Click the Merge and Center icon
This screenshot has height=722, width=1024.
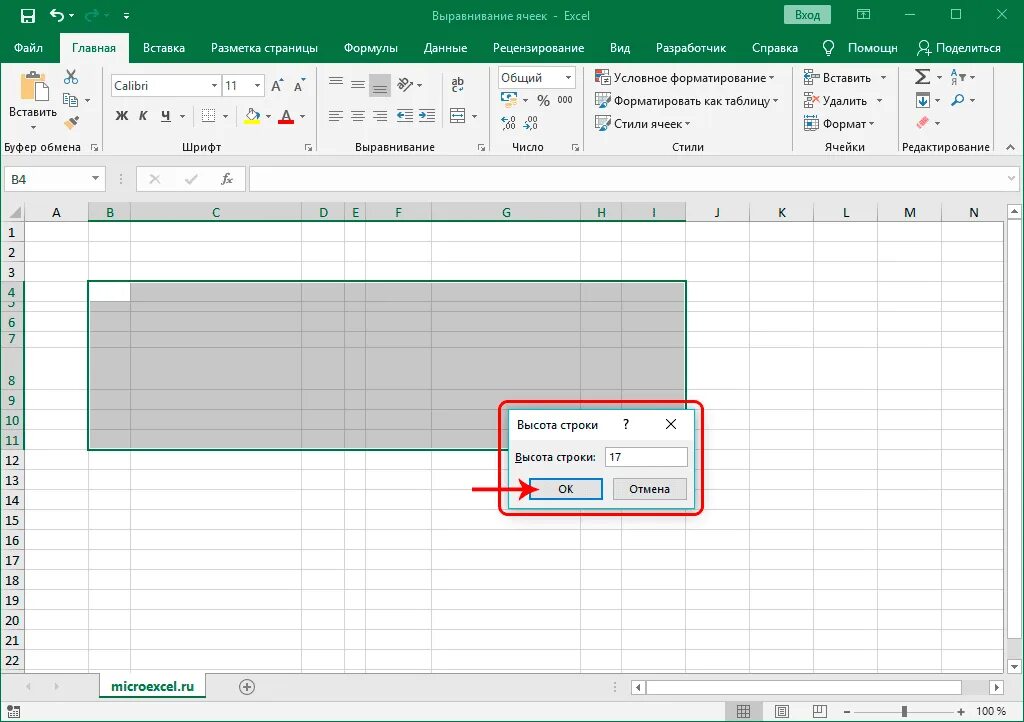click(458, 116)
